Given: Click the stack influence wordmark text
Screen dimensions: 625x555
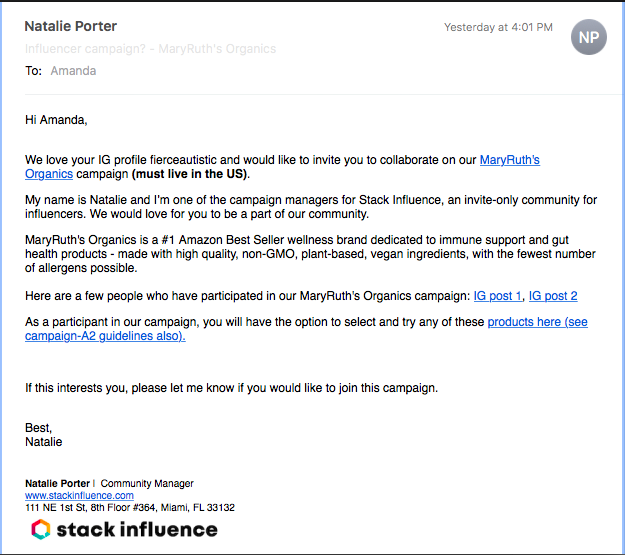Looking at the screenshot, I should [x=138, y=529].
